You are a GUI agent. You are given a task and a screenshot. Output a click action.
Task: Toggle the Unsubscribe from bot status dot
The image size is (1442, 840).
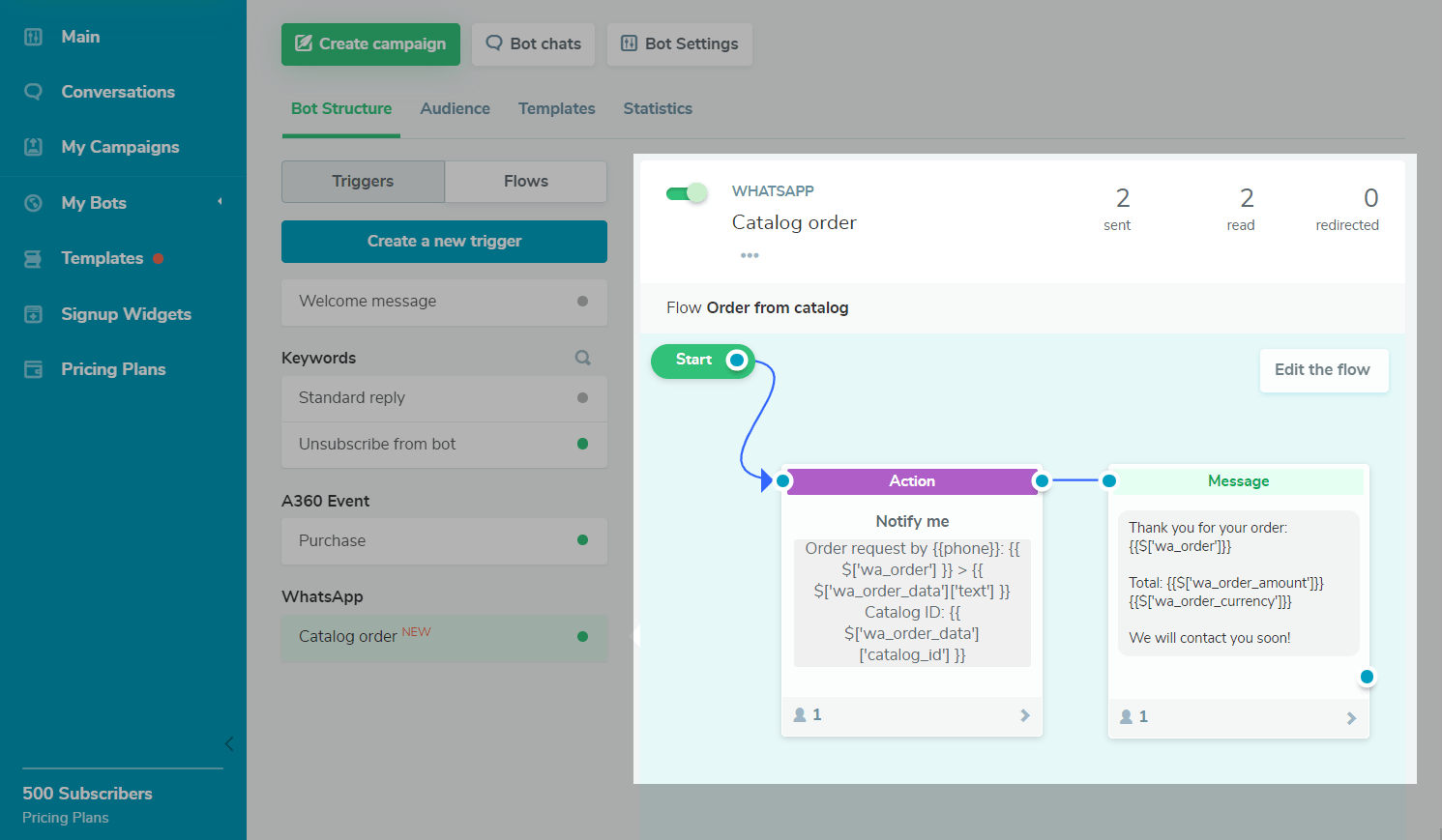582,444
